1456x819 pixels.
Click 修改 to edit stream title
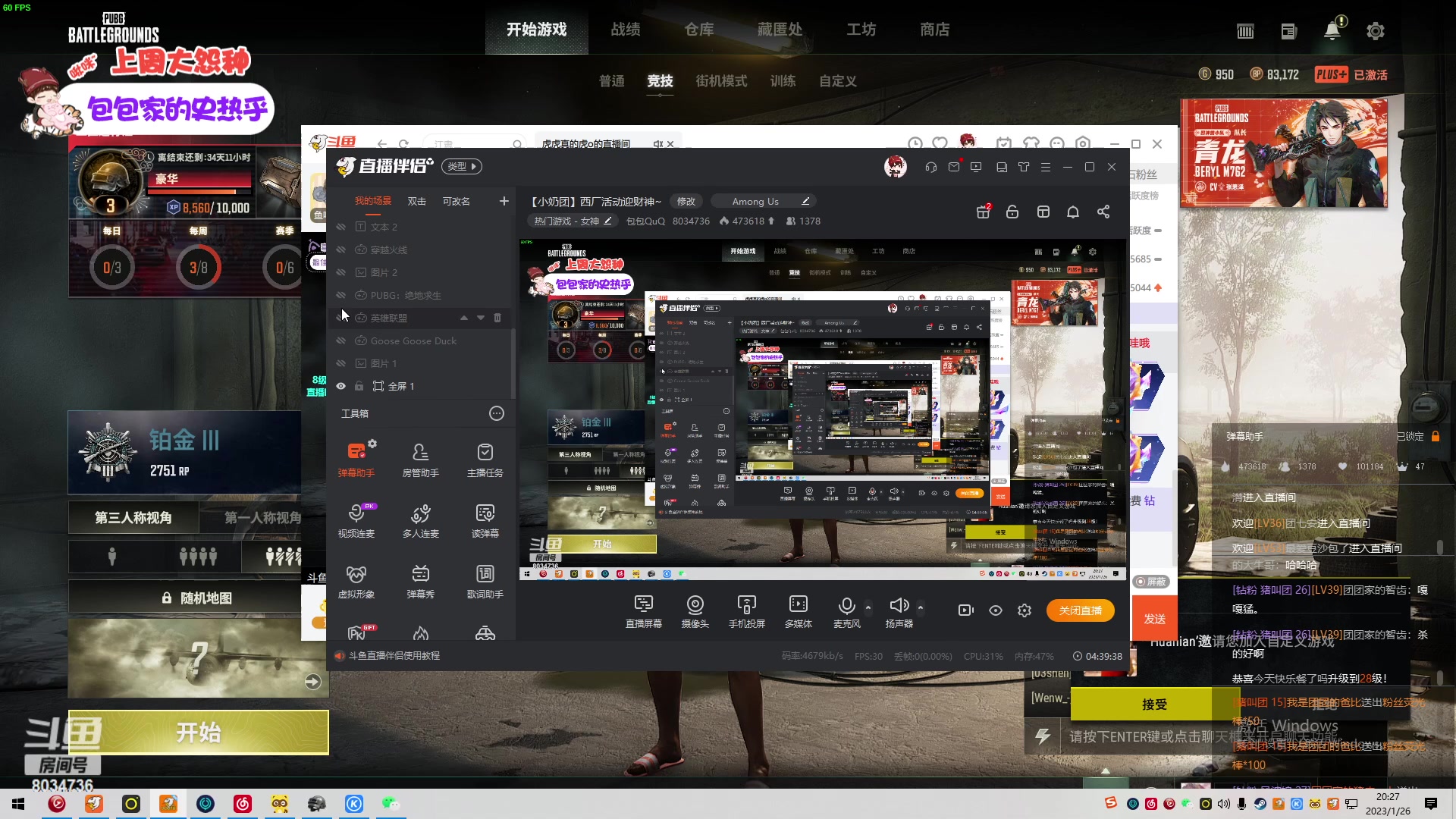686,201
